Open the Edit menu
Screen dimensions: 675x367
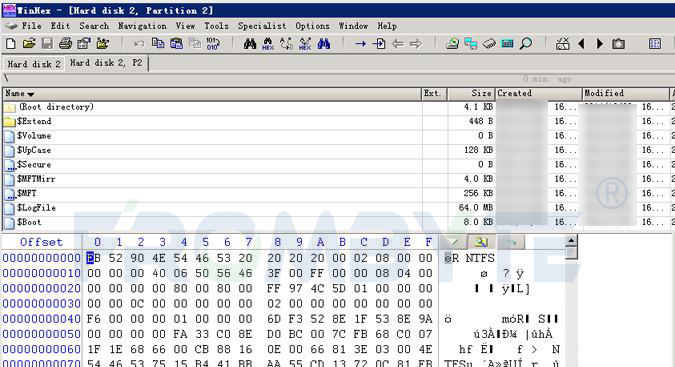coord(60,26)
